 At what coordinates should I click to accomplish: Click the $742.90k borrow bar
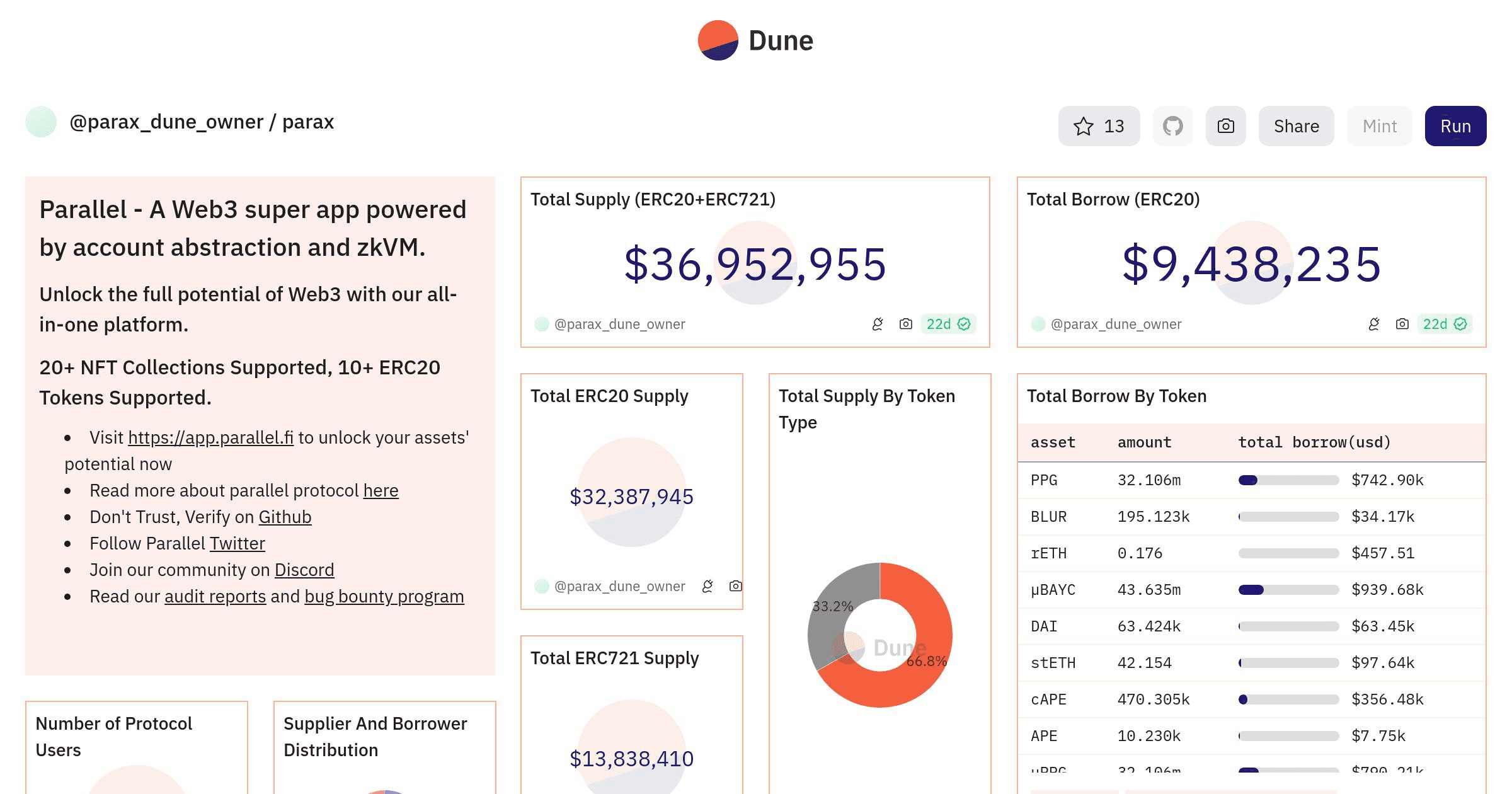1288,480
